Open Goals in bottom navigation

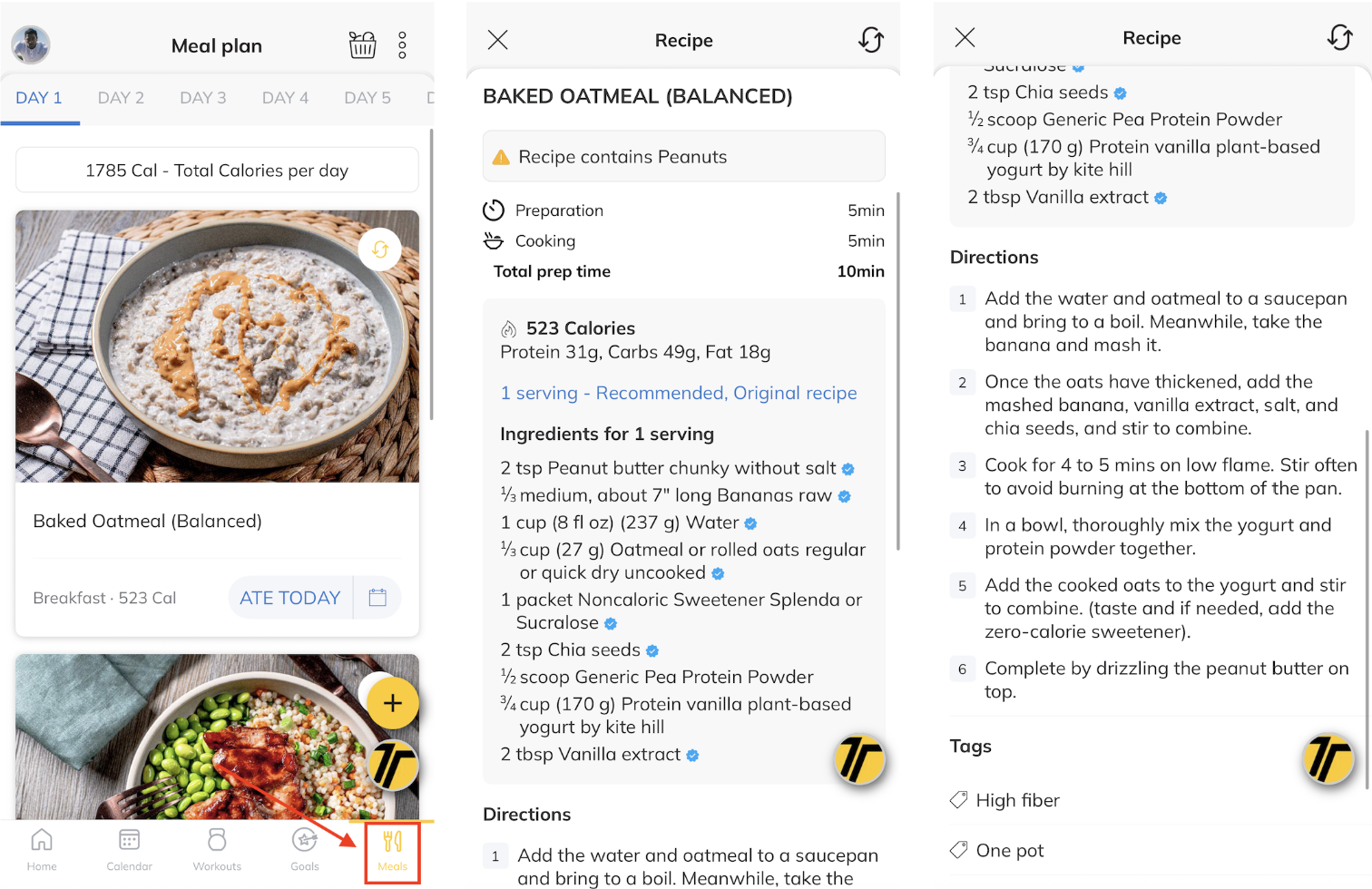[x=305, y=849]
